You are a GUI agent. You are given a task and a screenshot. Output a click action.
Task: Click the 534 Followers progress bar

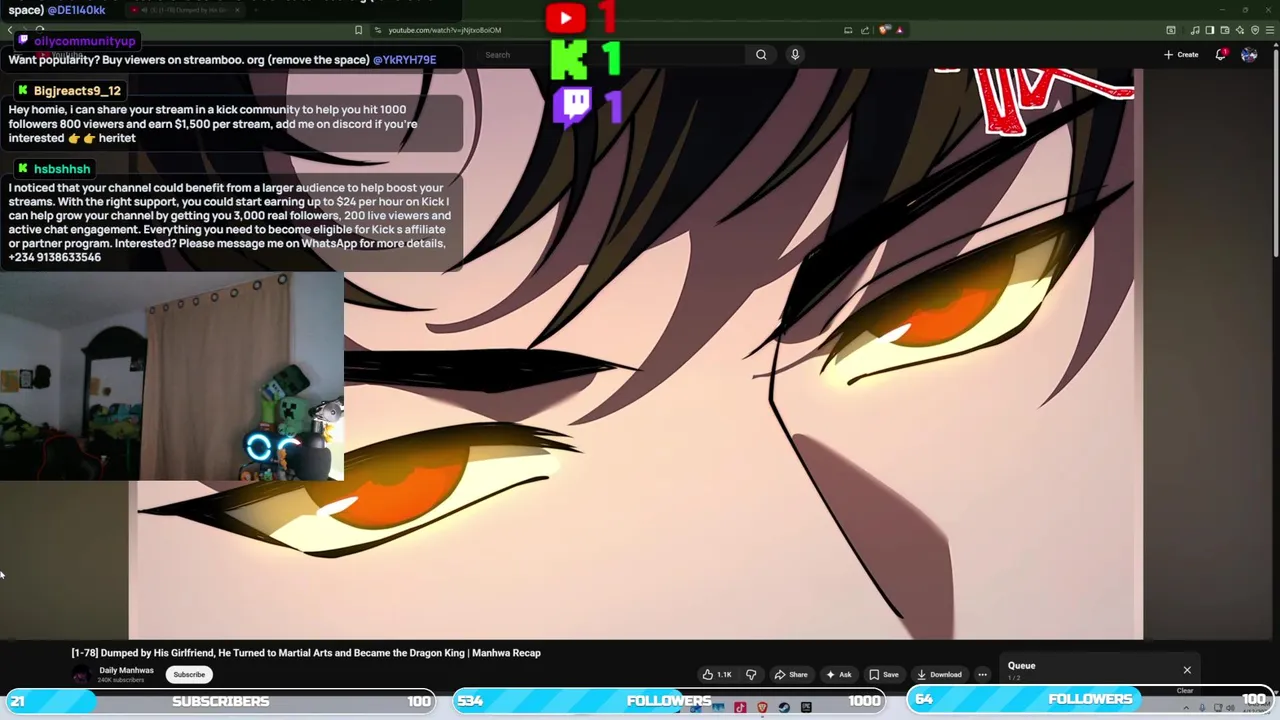tap(669, 701)
